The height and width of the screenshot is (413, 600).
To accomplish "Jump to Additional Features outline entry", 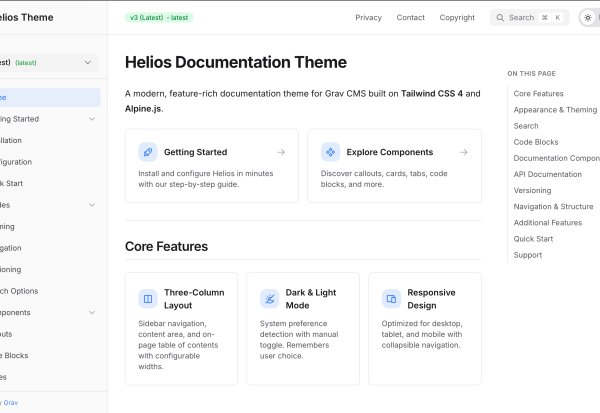I will pos(548,222).
